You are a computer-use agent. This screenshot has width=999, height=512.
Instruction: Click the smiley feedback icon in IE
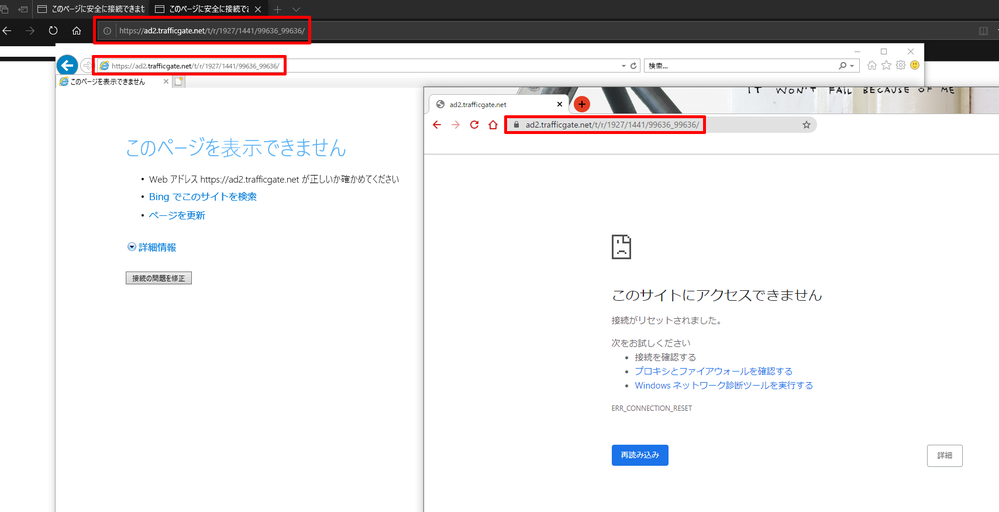tap(915, 65)
